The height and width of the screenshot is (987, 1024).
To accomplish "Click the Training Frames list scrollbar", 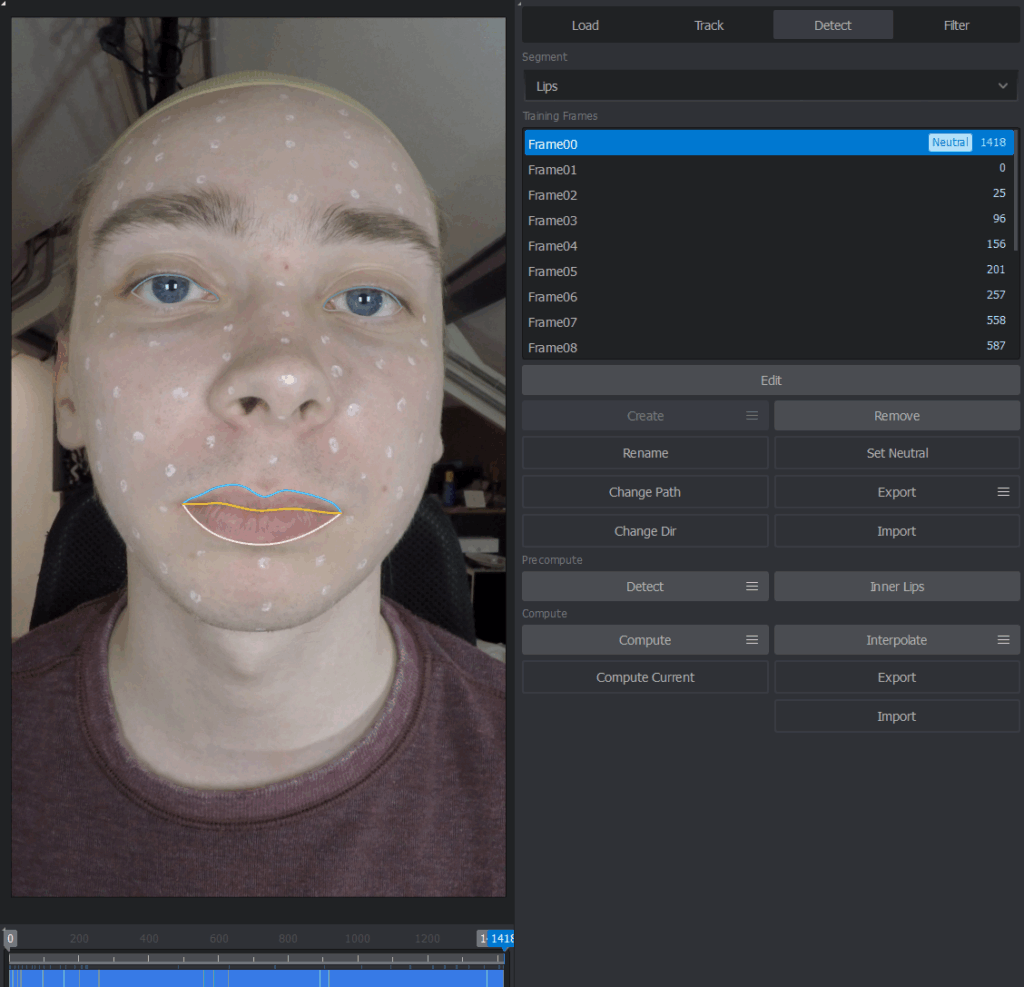I will [1016, 190].
